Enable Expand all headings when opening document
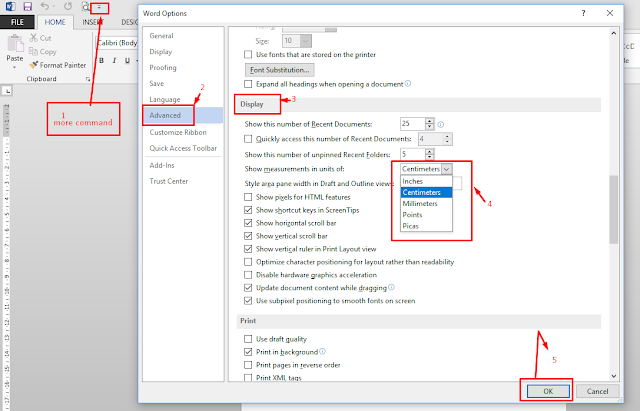The width and height of the screenshot is (640, 411). (248, 84)
